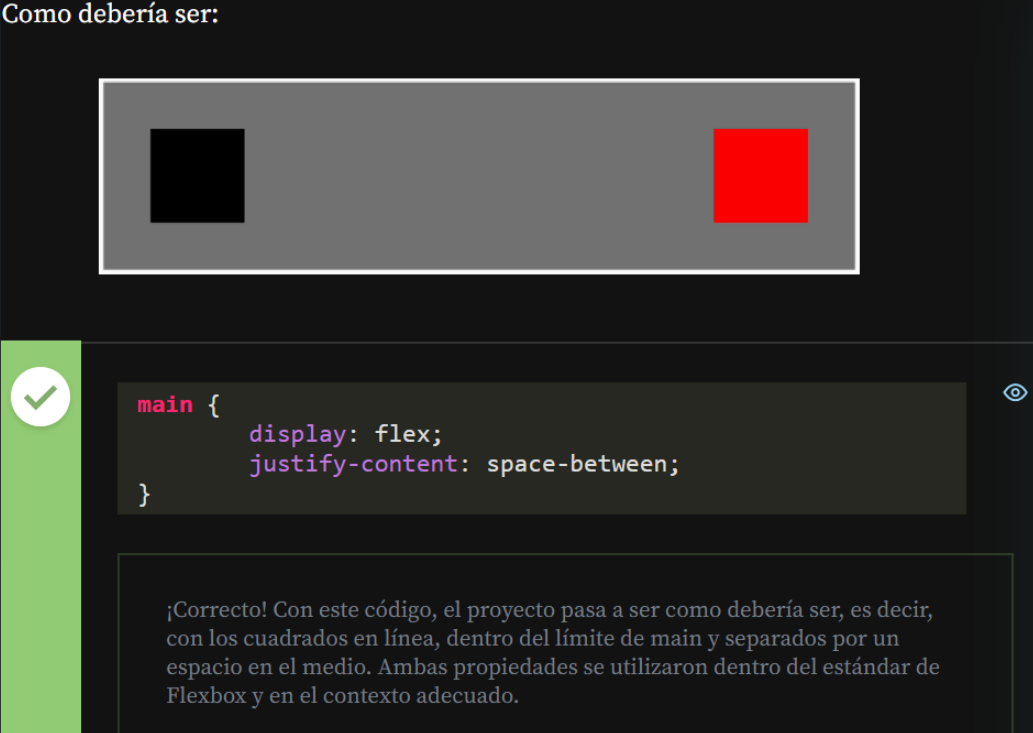Click the gray gap between the two squares

pos(478,175)
